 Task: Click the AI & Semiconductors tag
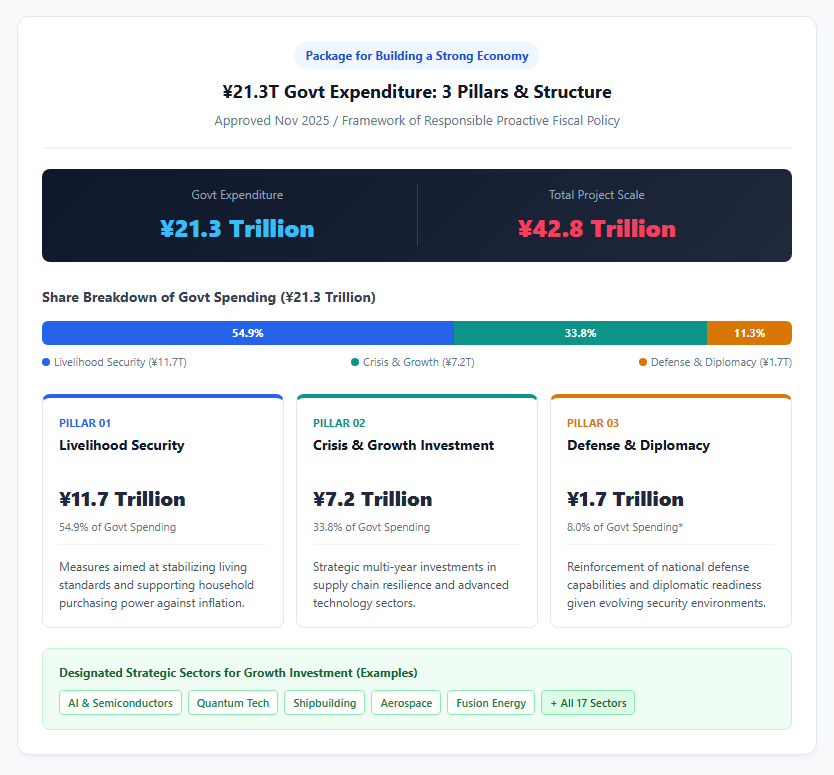tap(120, 703)
